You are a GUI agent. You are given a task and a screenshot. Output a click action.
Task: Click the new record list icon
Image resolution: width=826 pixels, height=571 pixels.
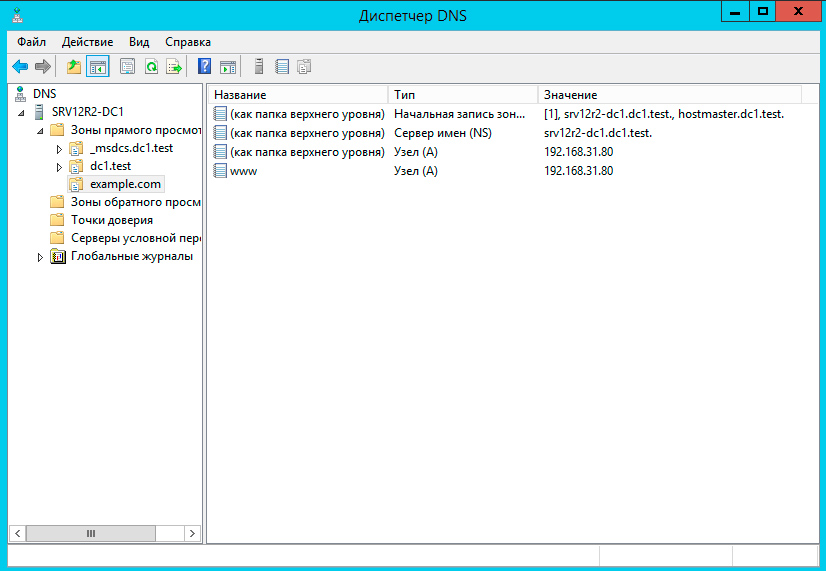click(x=283, y=67)
